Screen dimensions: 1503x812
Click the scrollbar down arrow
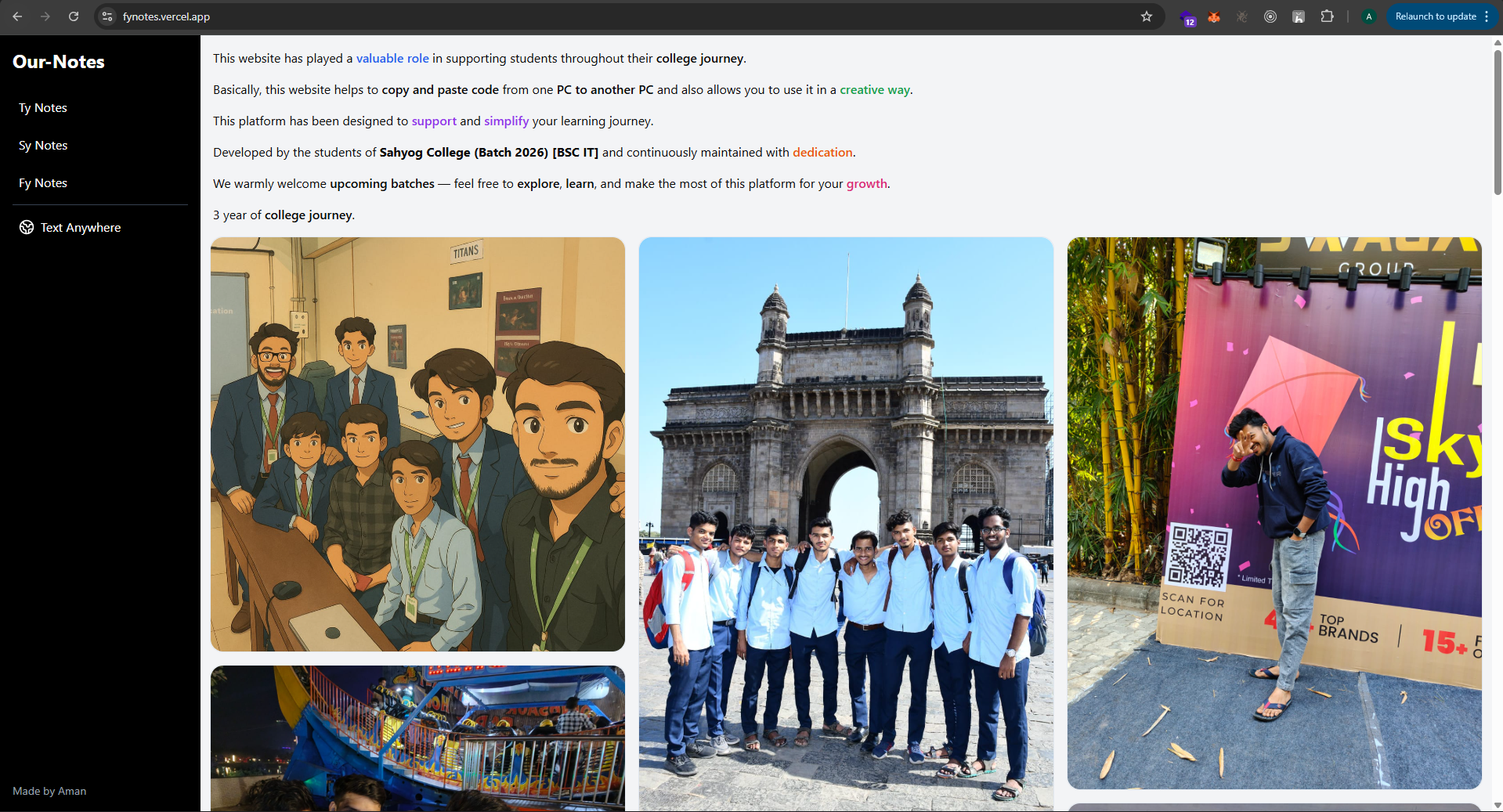1498,805
